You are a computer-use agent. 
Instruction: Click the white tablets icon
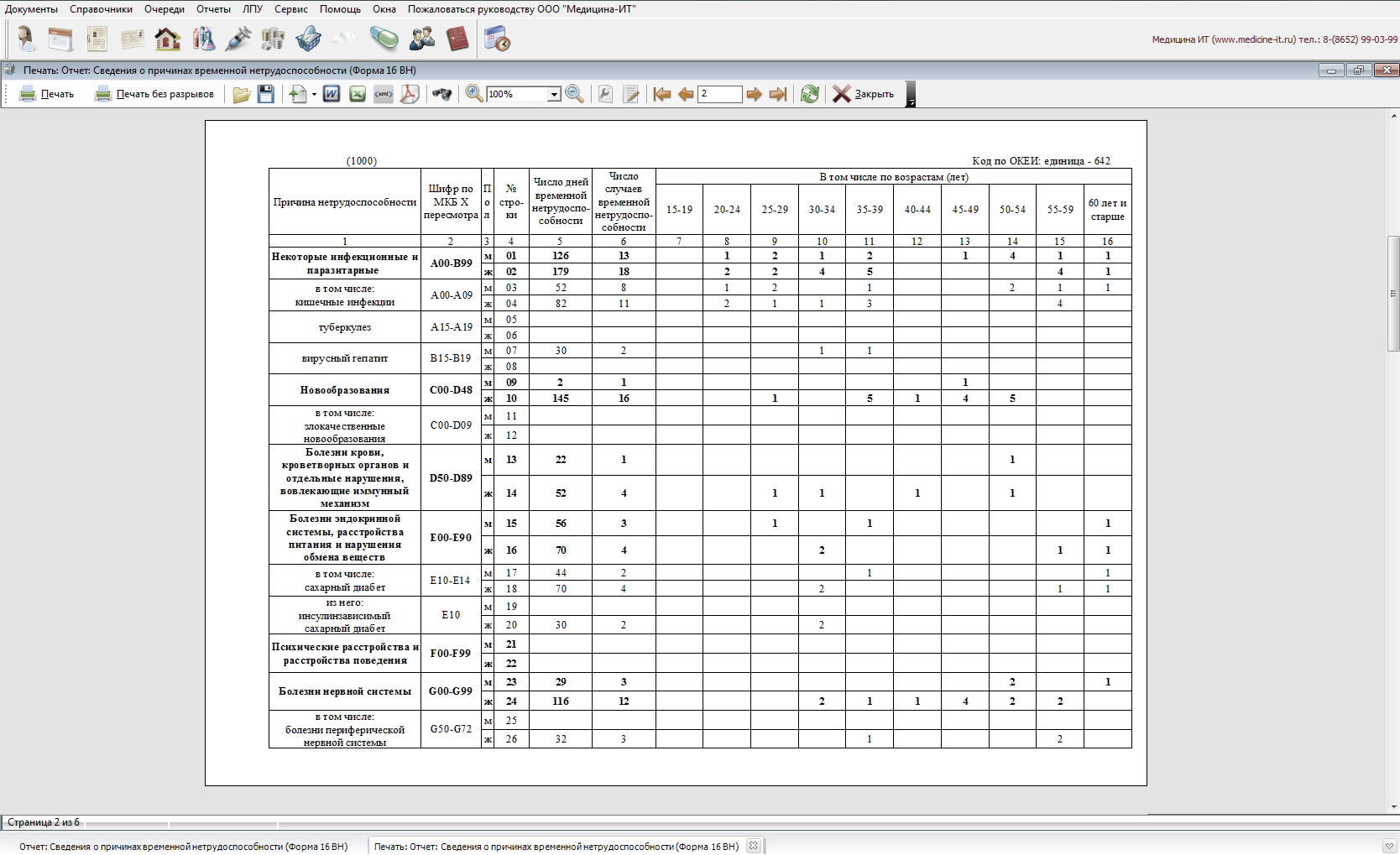coord(344,39)
